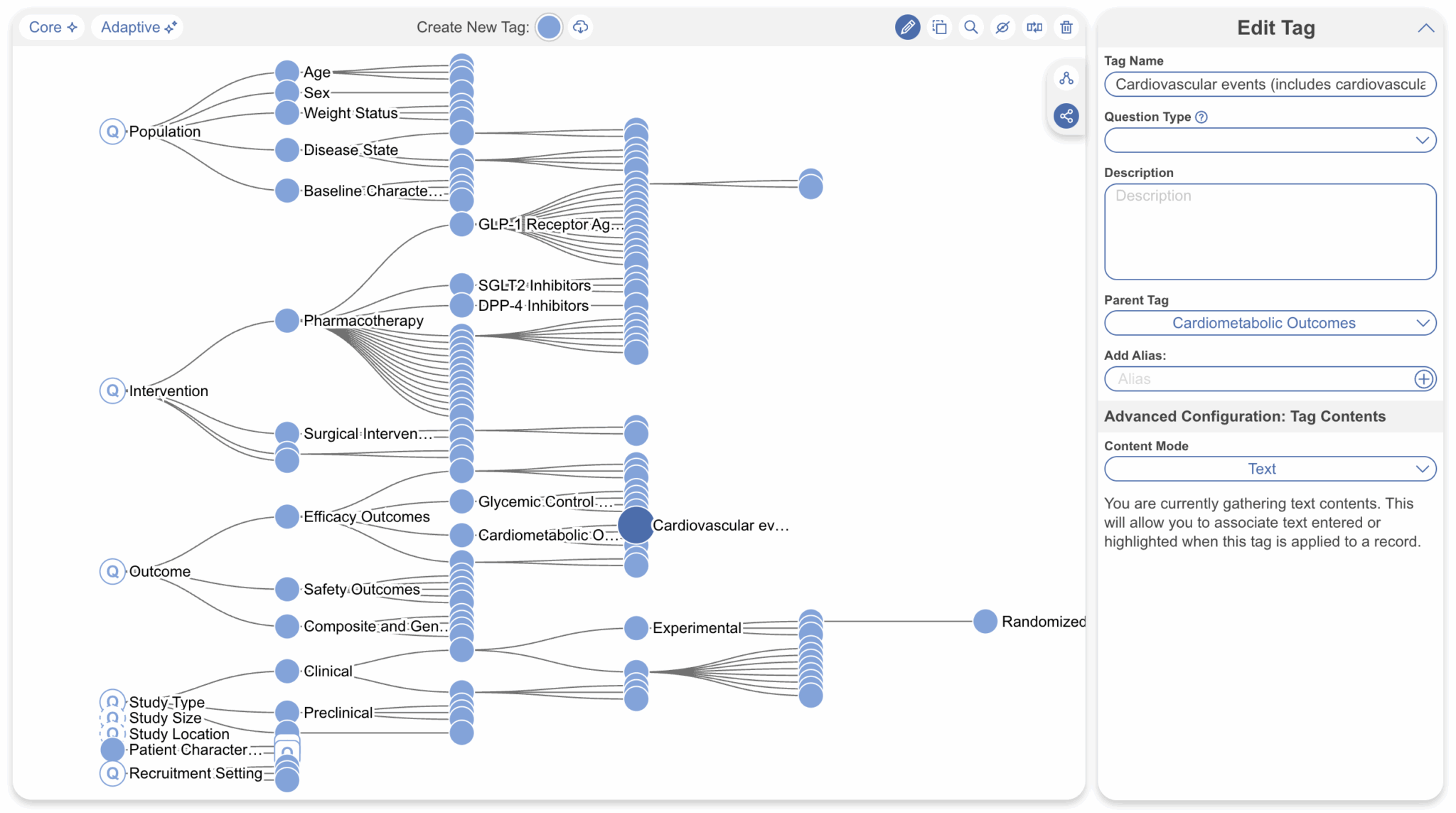Screen dimensions: 1456x813
Task: Select the Safety Outcomes tag node
Action: (287, 589)
